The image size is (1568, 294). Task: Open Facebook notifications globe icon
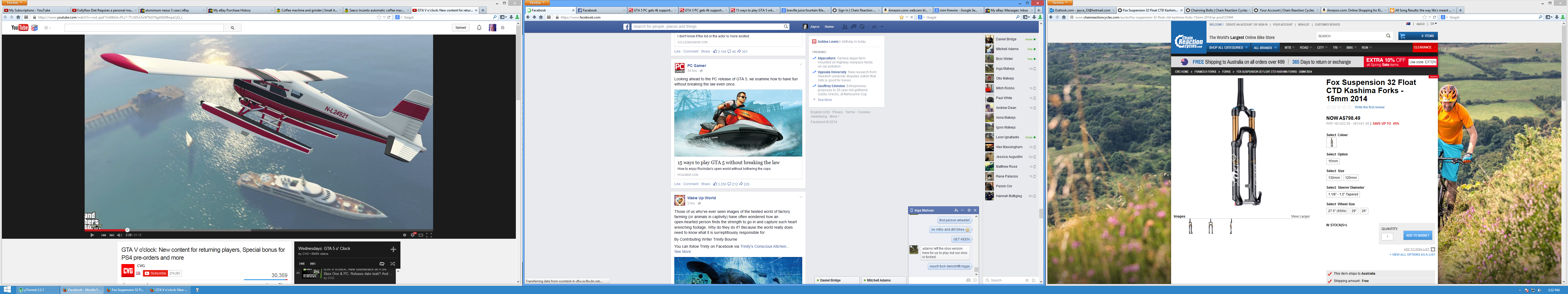pyautogui.click(x=862, y=27)
